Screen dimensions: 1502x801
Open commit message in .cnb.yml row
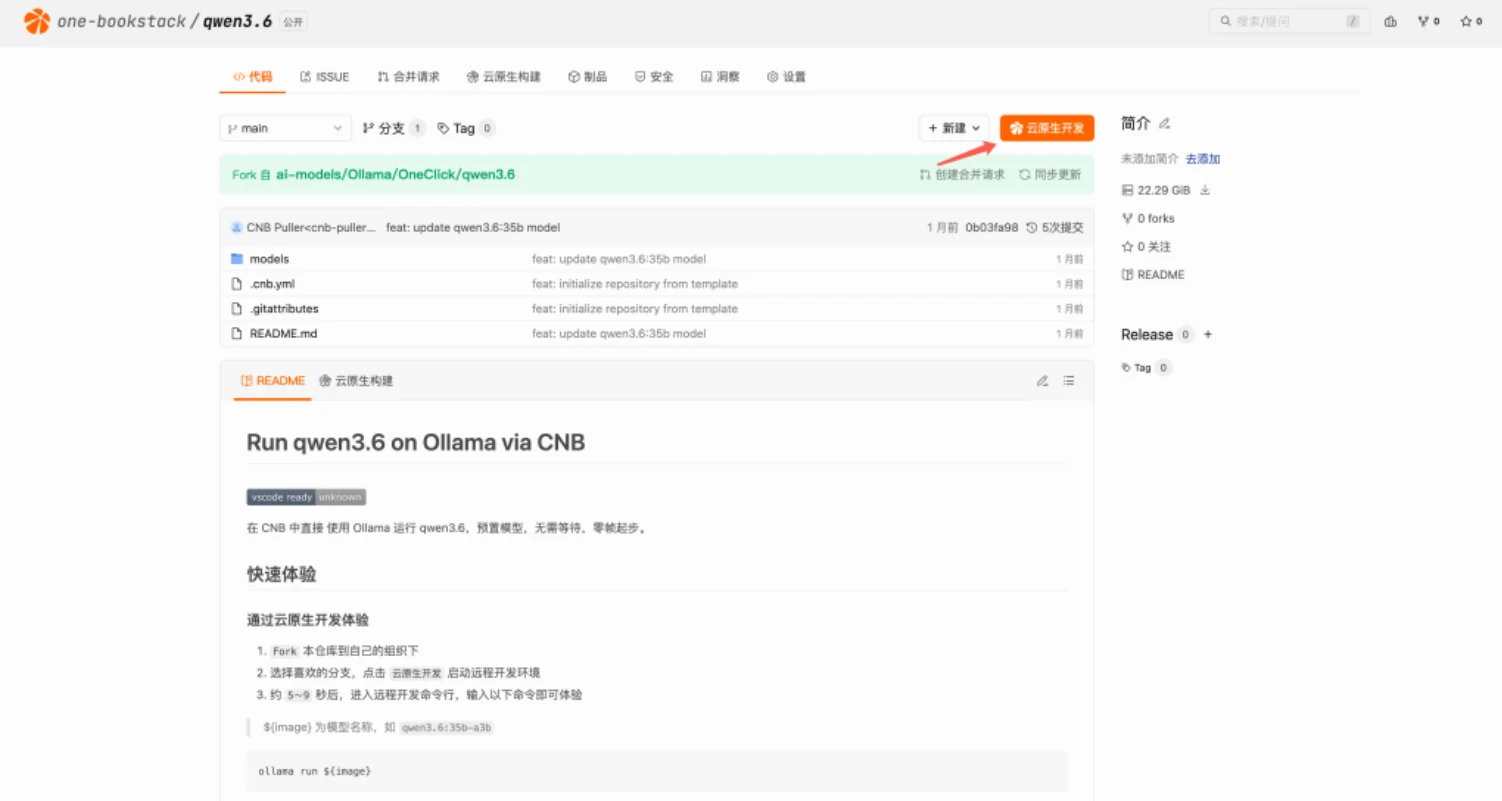pos(635,284)
